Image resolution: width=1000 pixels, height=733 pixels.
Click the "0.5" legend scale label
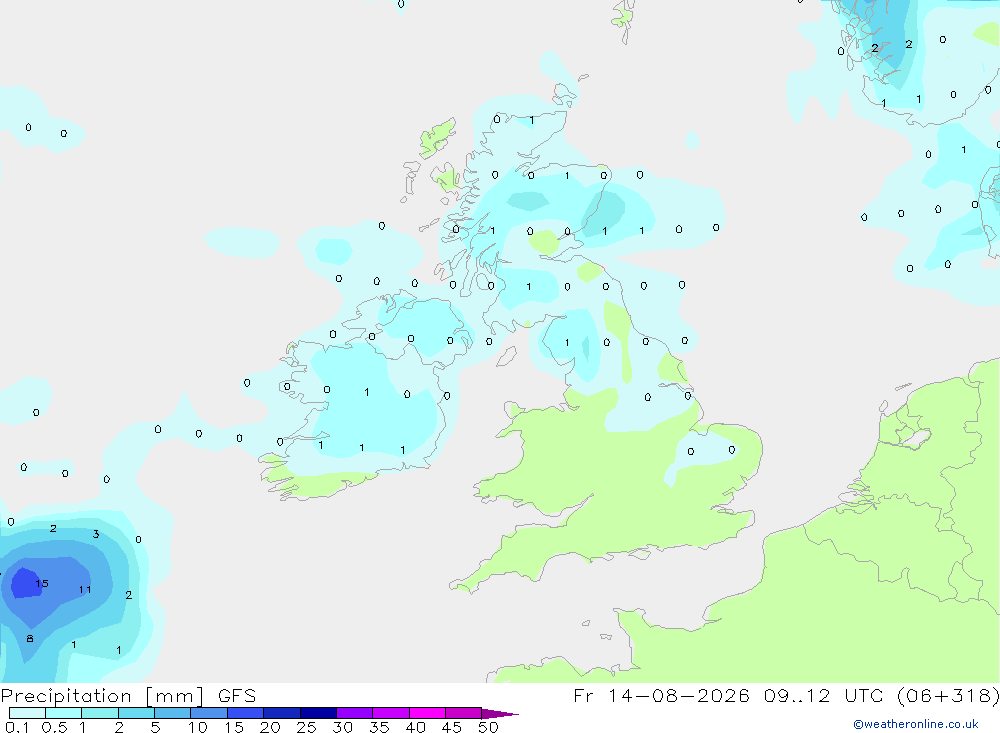point(54,727)
